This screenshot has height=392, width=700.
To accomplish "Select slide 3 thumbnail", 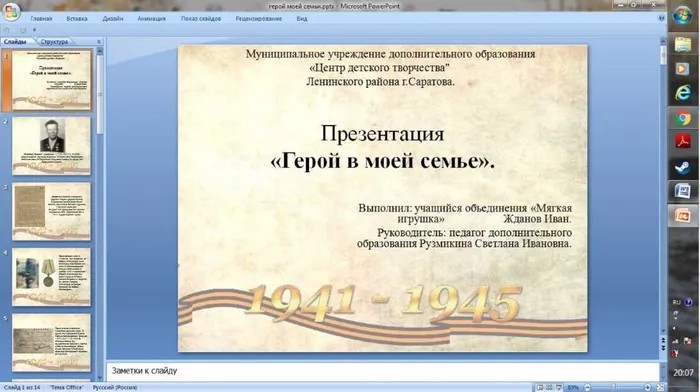I will click(51, 211).
